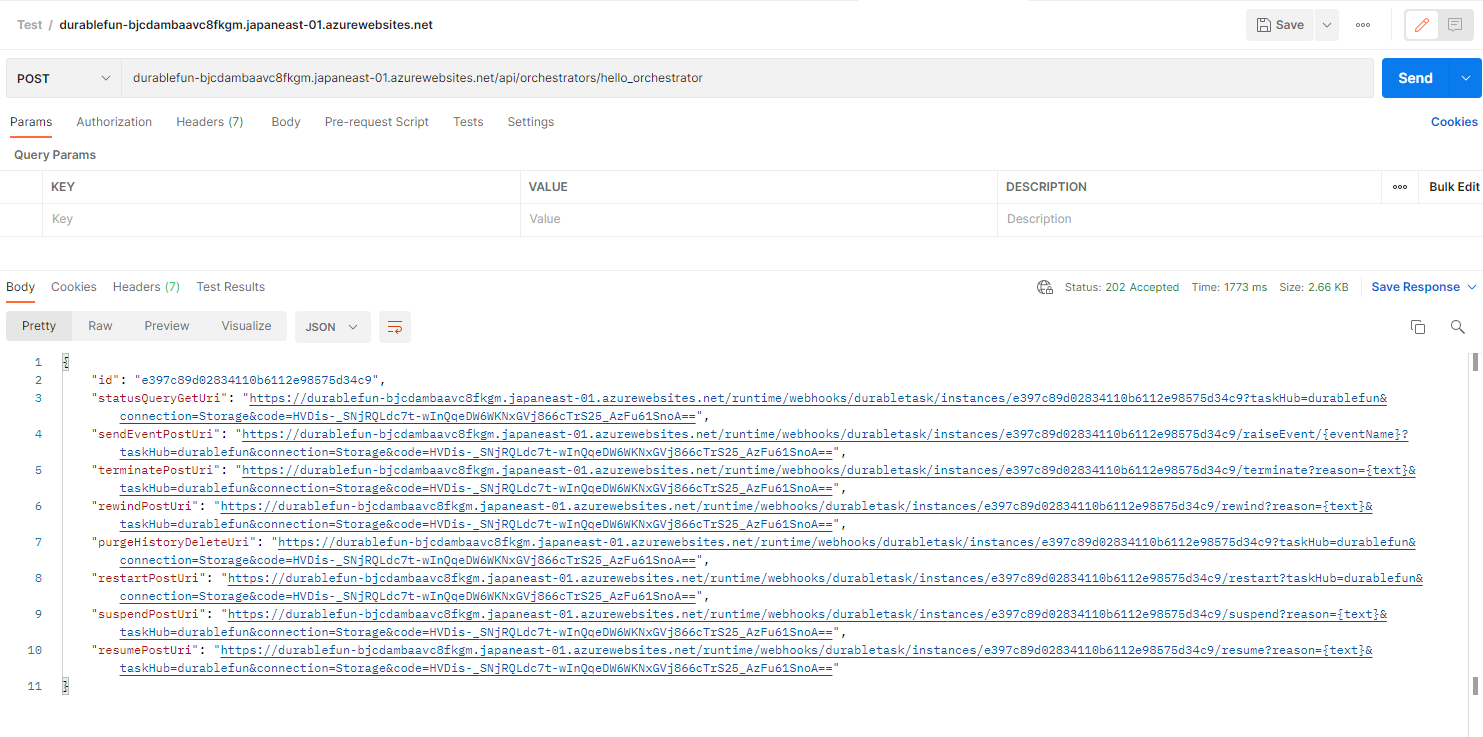Click the blue Send button
1483x737 pixels.
click(1416, 78)
